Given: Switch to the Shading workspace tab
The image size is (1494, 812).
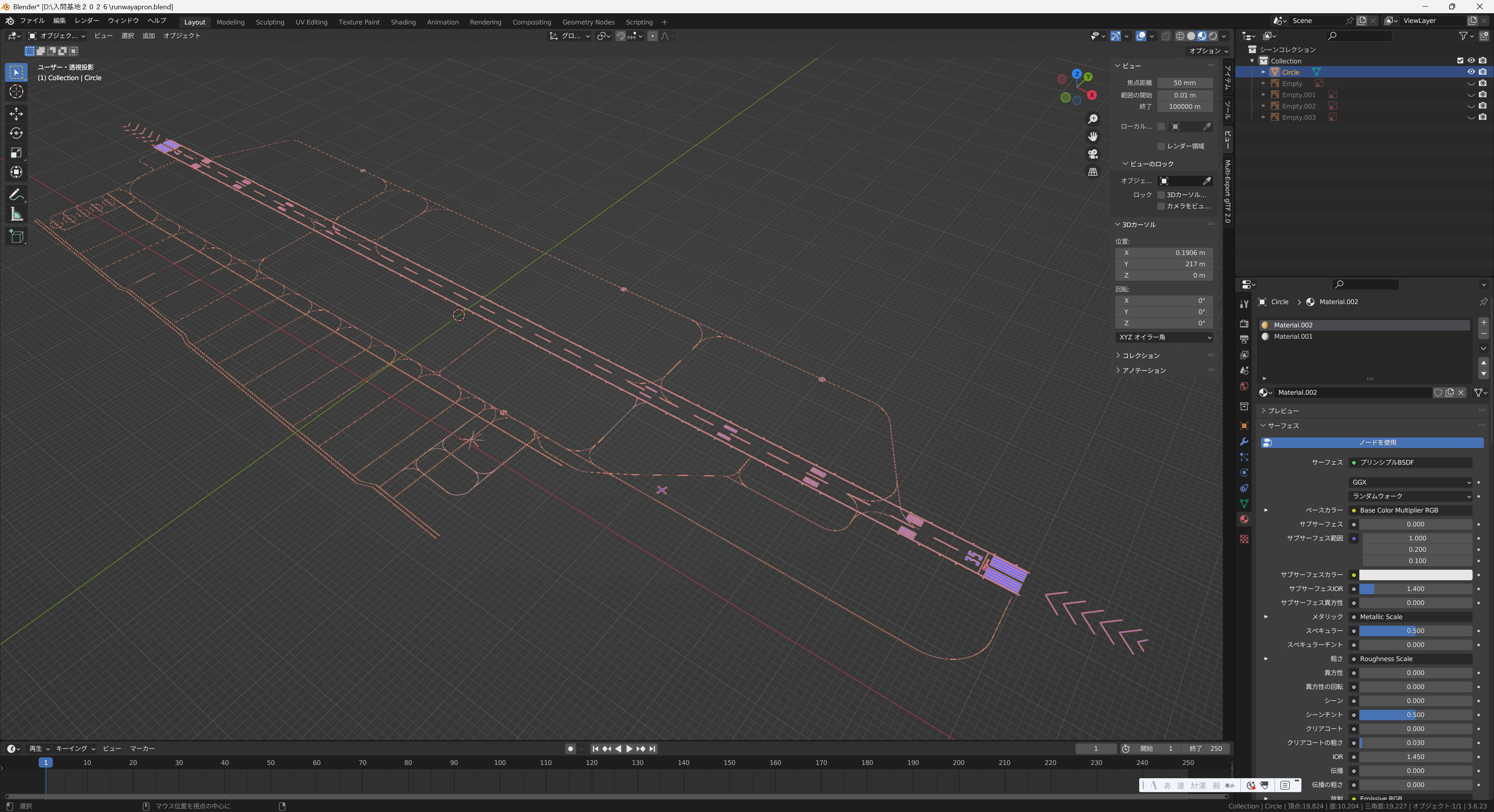Looking at the screenshot, I should pyautogui.click(x=403, y=22).
